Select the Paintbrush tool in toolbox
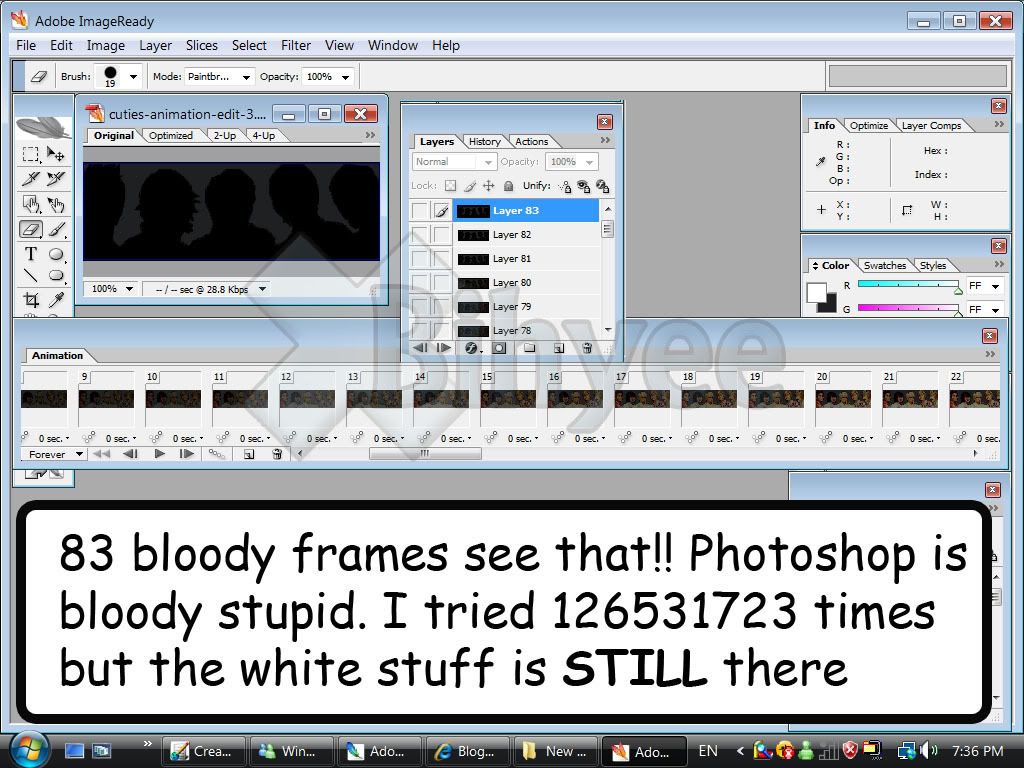 56,229
